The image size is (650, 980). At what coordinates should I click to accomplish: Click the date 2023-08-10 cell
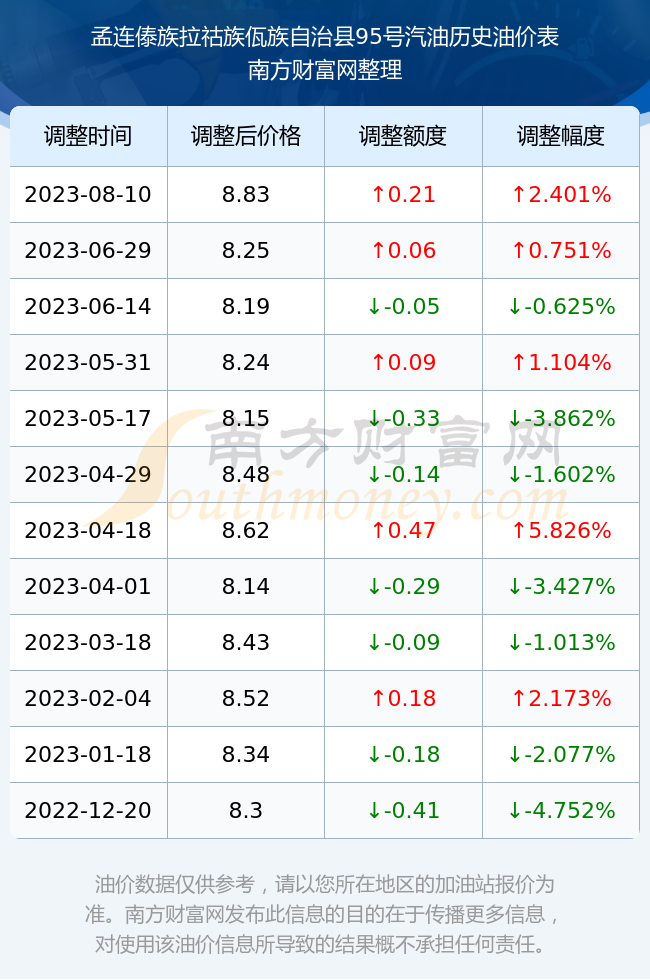tap(88, 194)
